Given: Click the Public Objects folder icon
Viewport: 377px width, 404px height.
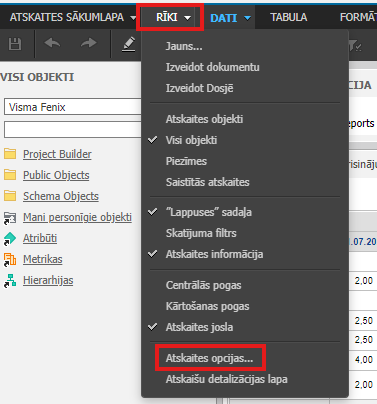Looking at the screenshot, I should 10,175.
